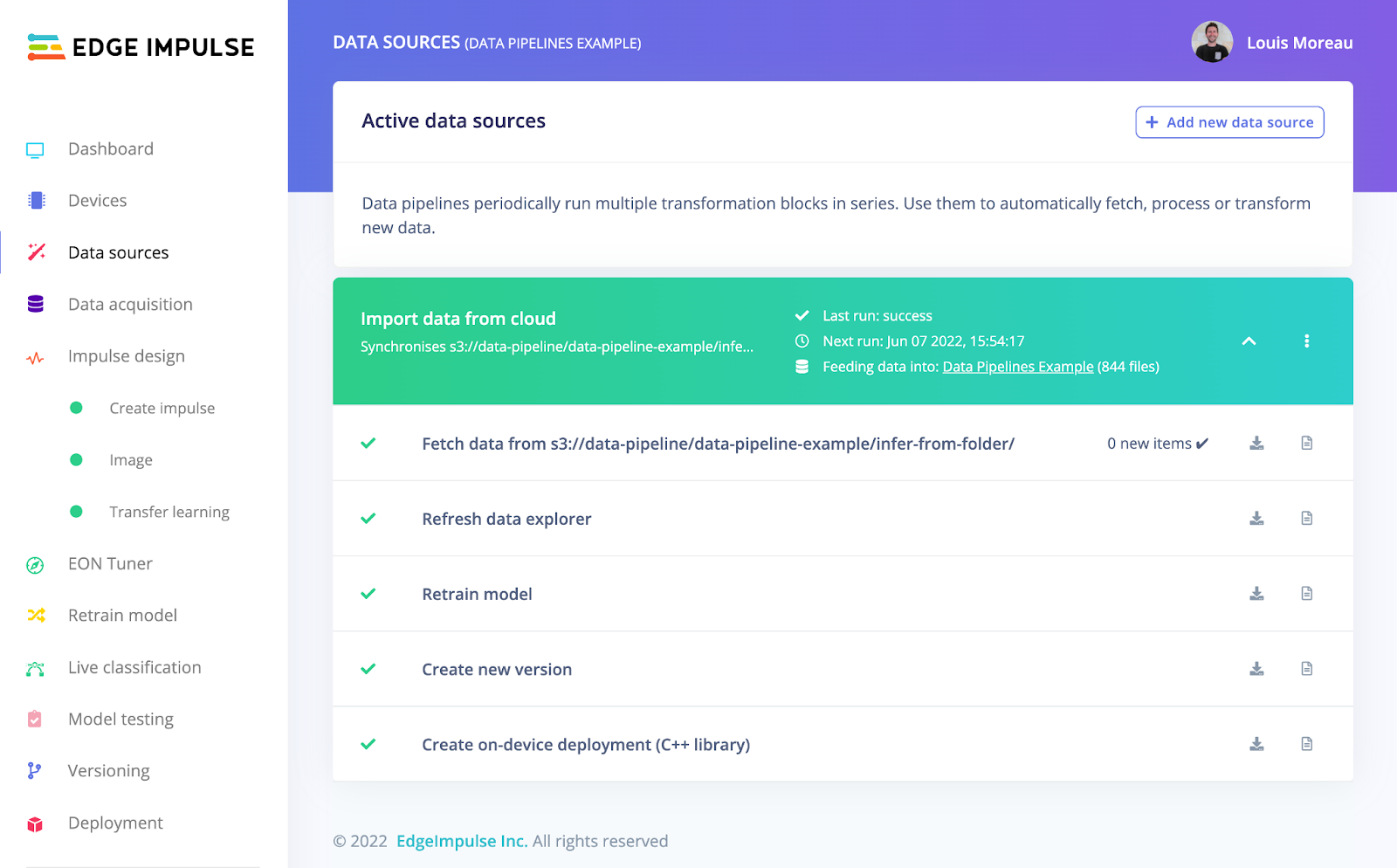
Task: Click the Deployment box icon
Action: pos(35,824)
